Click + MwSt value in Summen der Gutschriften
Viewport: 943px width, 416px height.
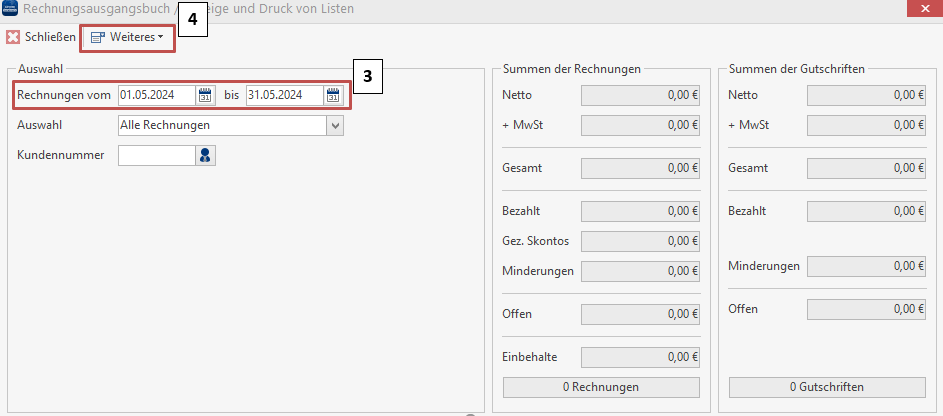click(866, 126)
